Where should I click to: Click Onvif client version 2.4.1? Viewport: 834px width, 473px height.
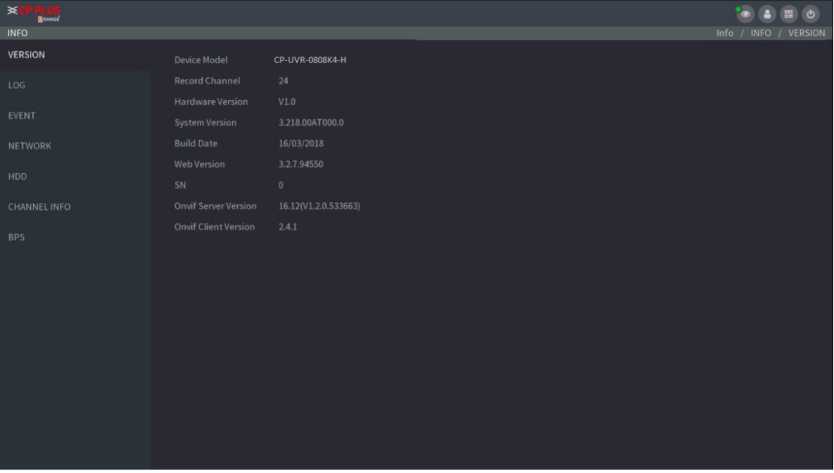(288, 227)
